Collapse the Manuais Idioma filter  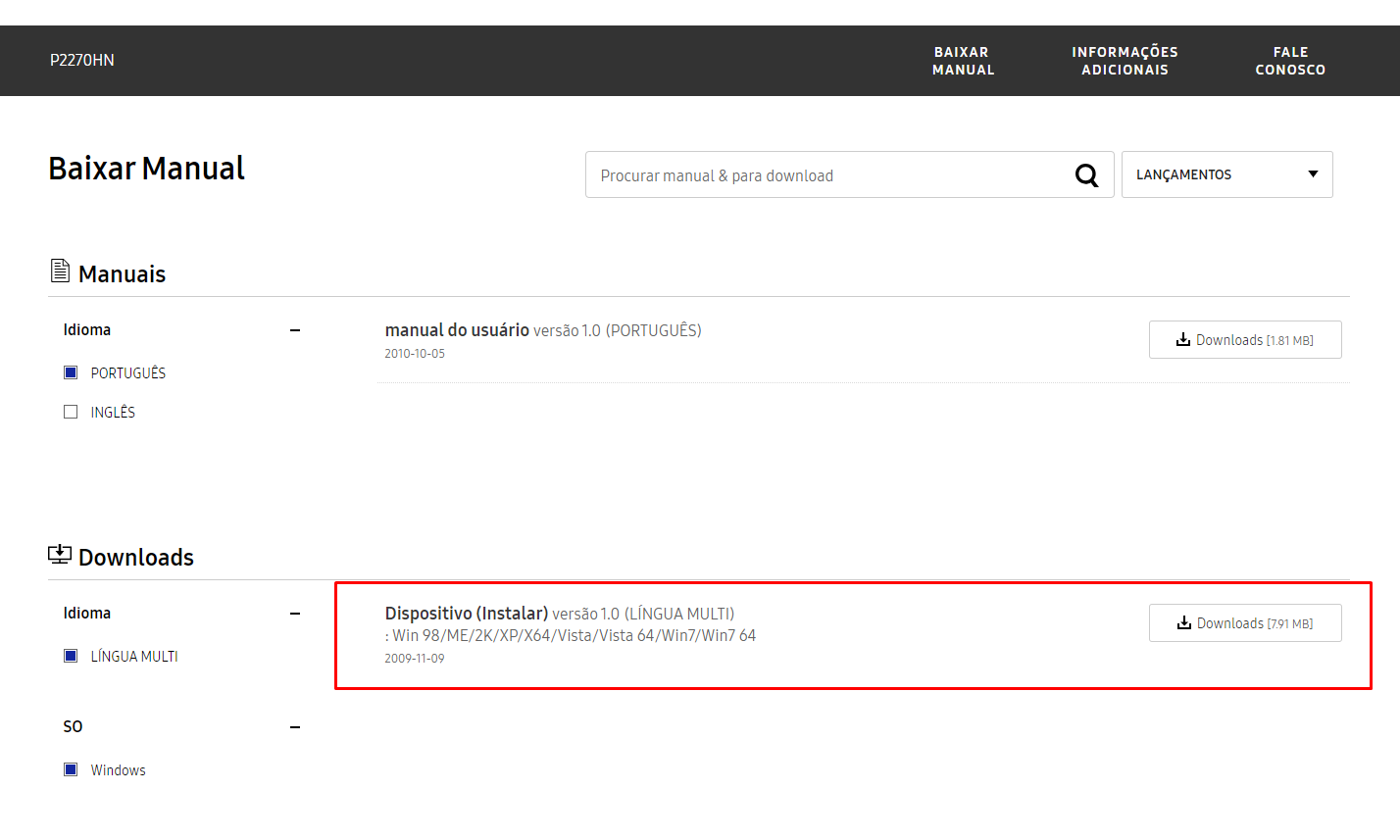295,330
